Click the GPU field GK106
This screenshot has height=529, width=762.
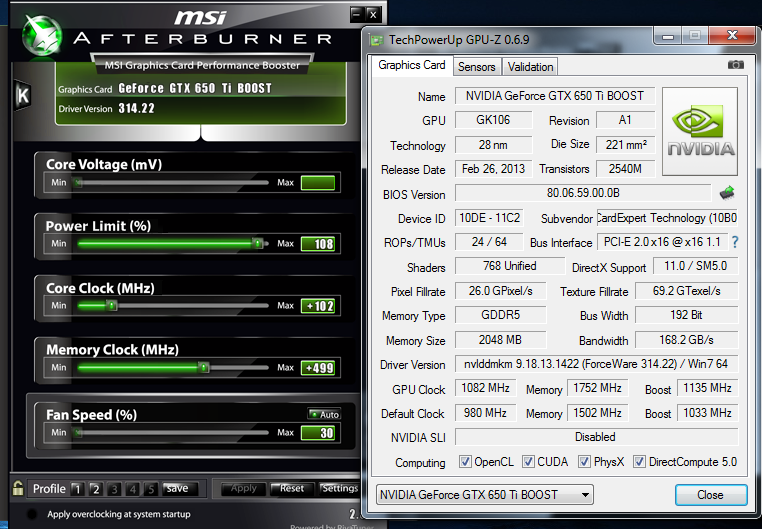(x=493, y=120)
